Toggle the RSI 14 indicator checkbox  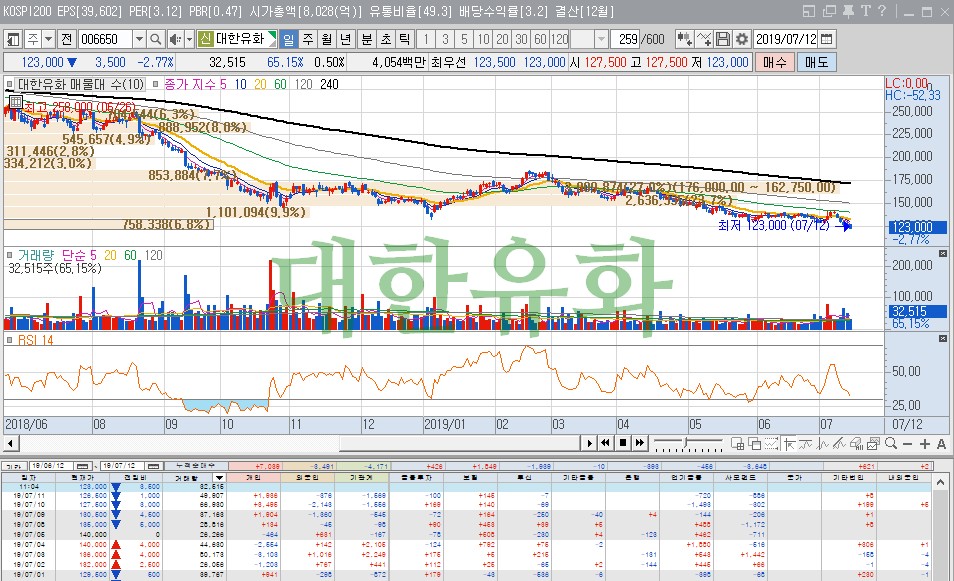pos(10,340)
